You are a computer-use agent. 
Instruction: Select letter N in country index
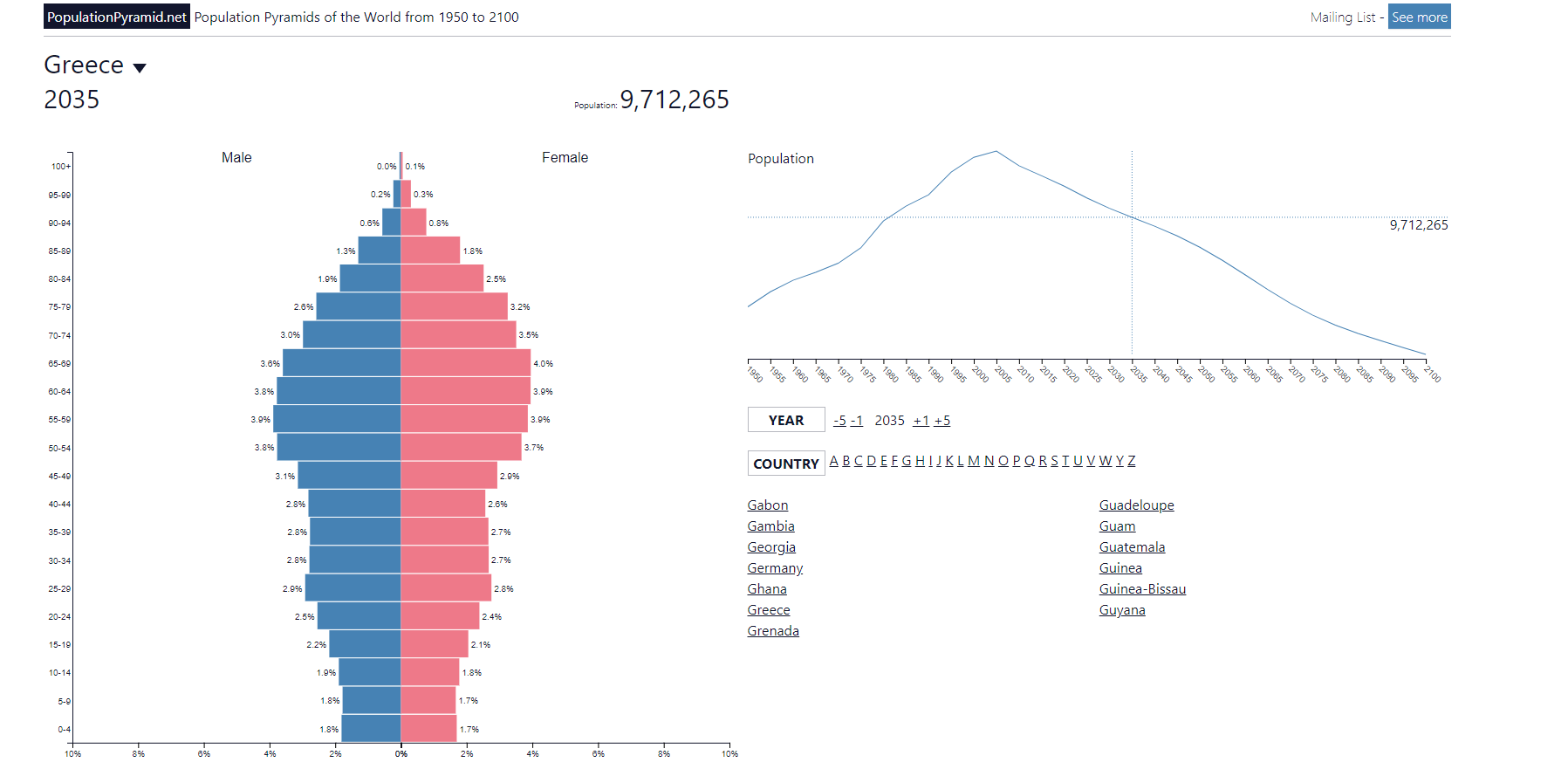point(989,461)
